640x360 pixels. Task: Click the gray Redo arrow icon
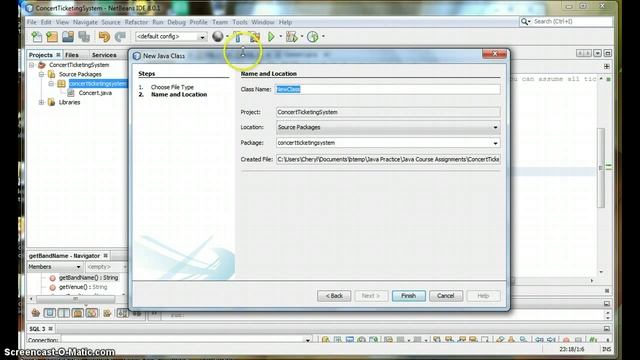[x=120, y=37]
